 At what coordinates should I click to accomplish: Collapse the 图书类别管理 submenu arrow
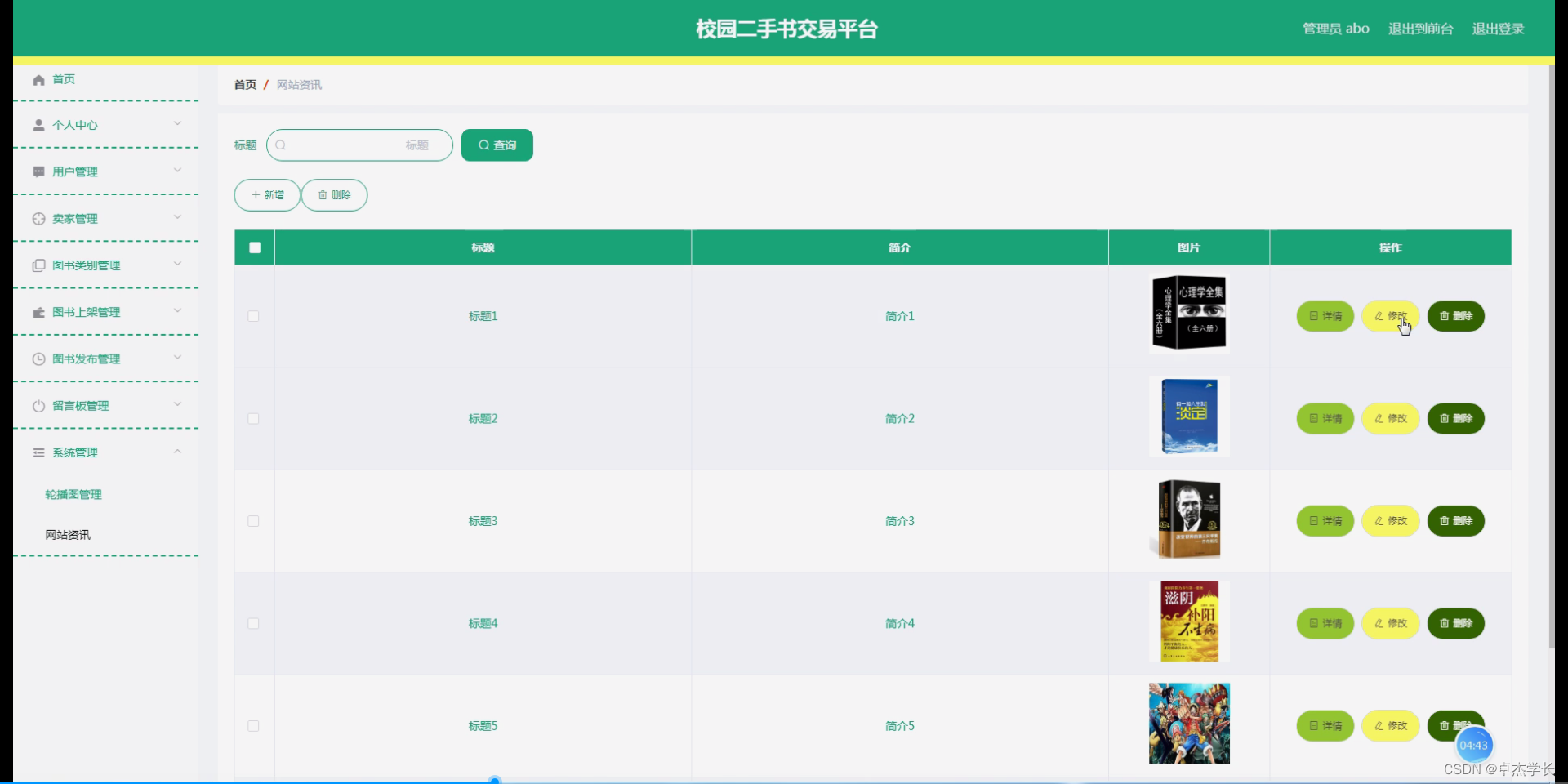tap(177, 265)
